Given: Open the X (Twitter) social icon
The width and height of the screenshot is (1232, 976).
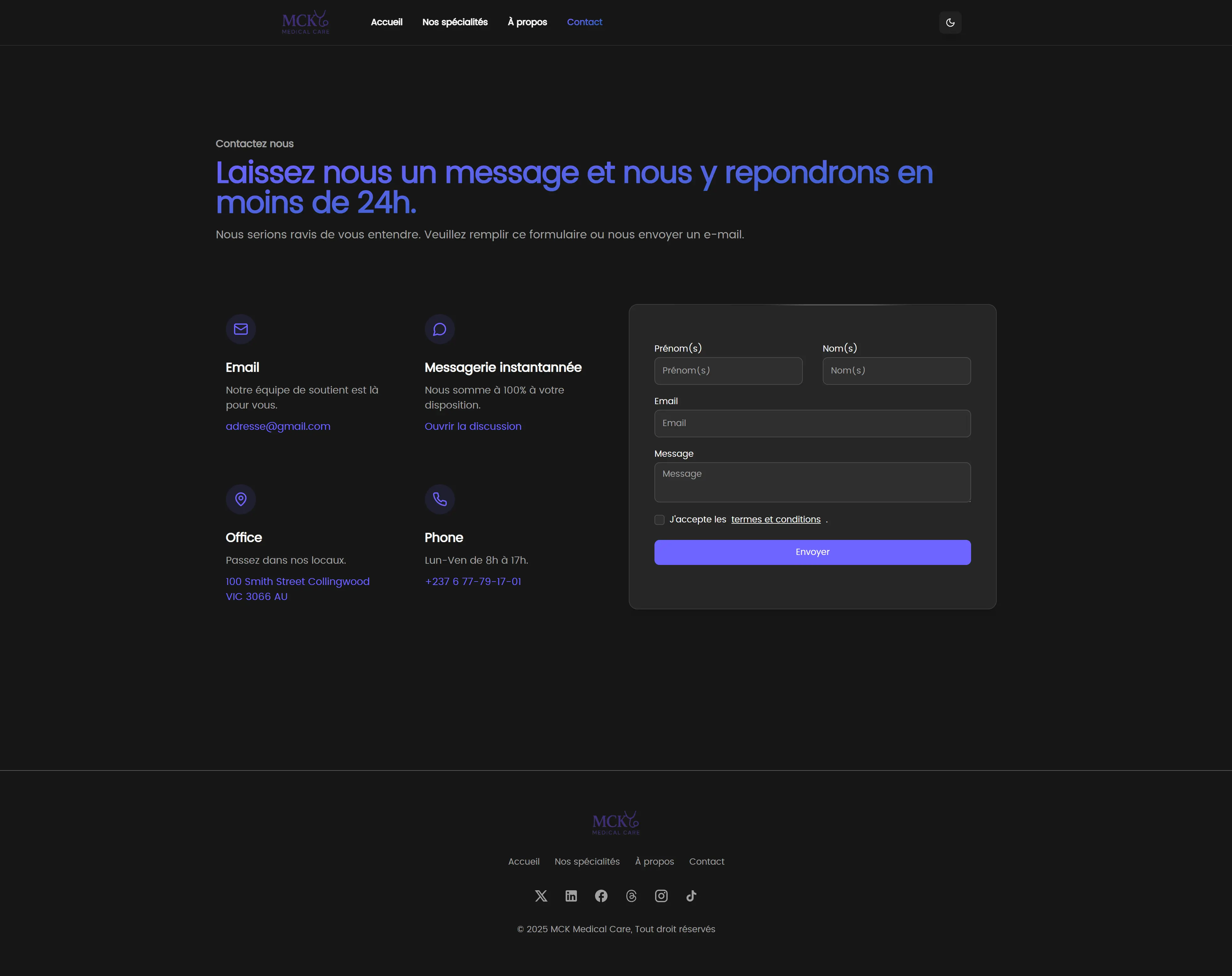Looking at the screenshot, I should coord(541,895).
